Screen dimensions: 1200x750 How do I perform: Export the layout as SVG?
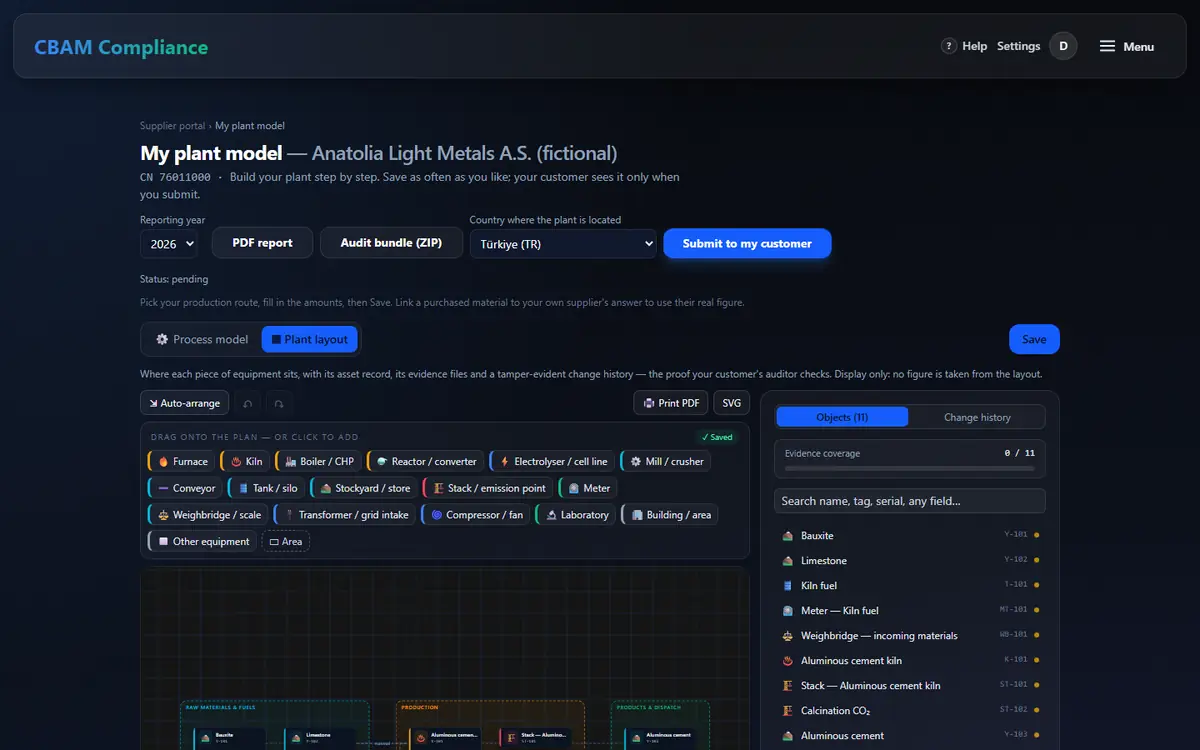point(732,403)
